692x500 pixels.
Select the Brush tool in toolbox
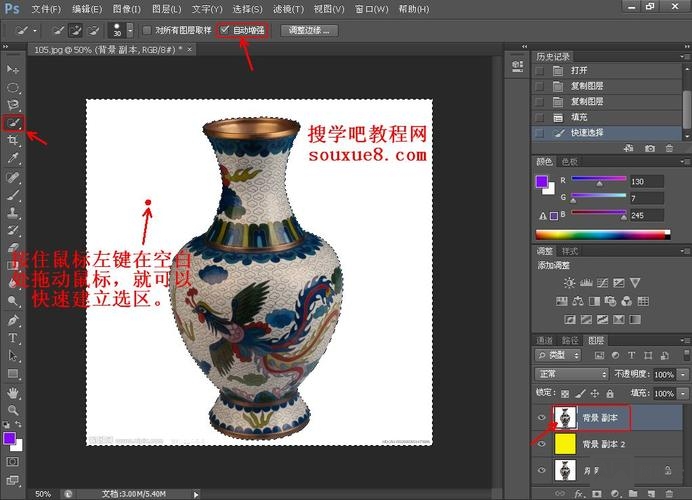coord(13,195)
